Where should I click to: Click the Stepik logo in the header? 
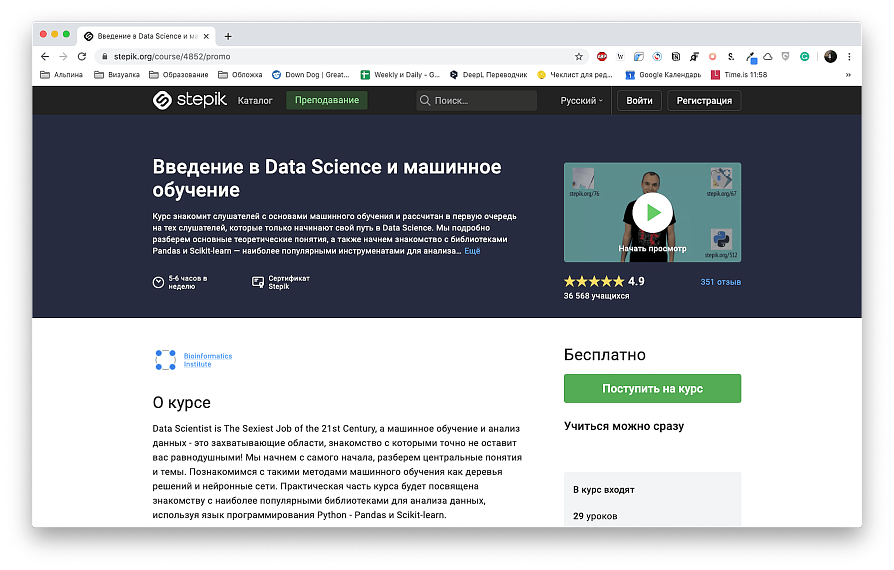(x=190, y=100)
